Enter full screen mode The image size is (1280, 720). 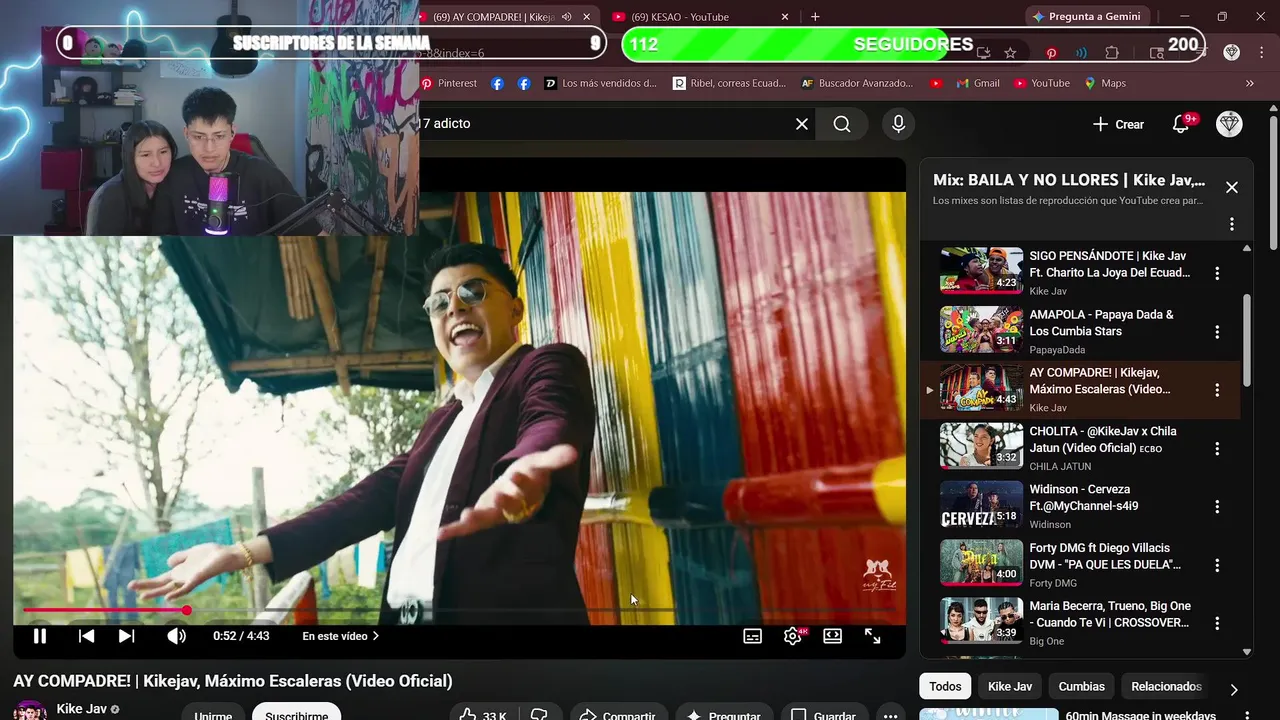click(x=872, y=636)
